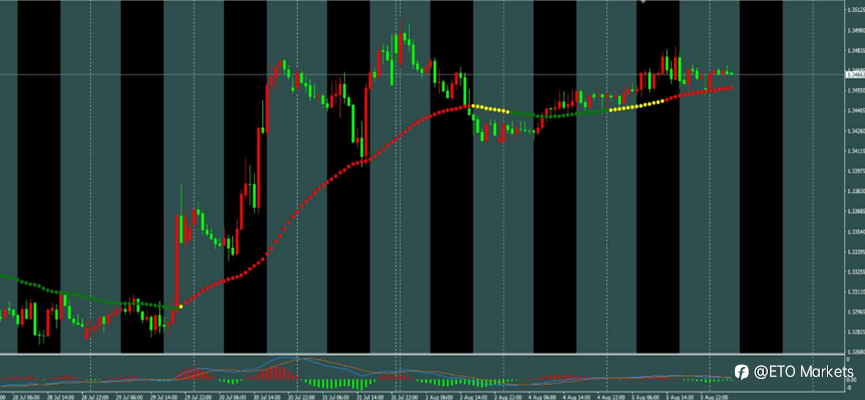Image resolution: width=865 pixels, height=400 pixels.
Task: Click the chart shift triangle marker at top
Action: pyautogui.click(x=643, y=2)
